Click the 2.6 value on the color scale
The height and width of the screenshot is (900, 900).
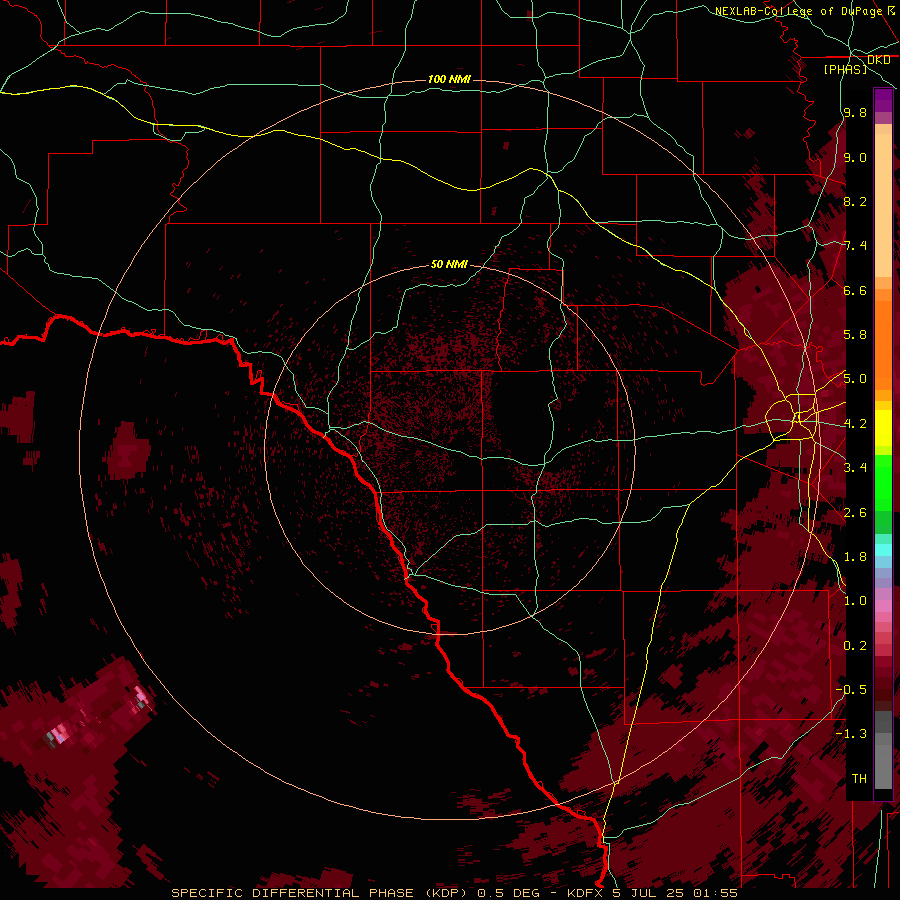(x=855, y=513)
